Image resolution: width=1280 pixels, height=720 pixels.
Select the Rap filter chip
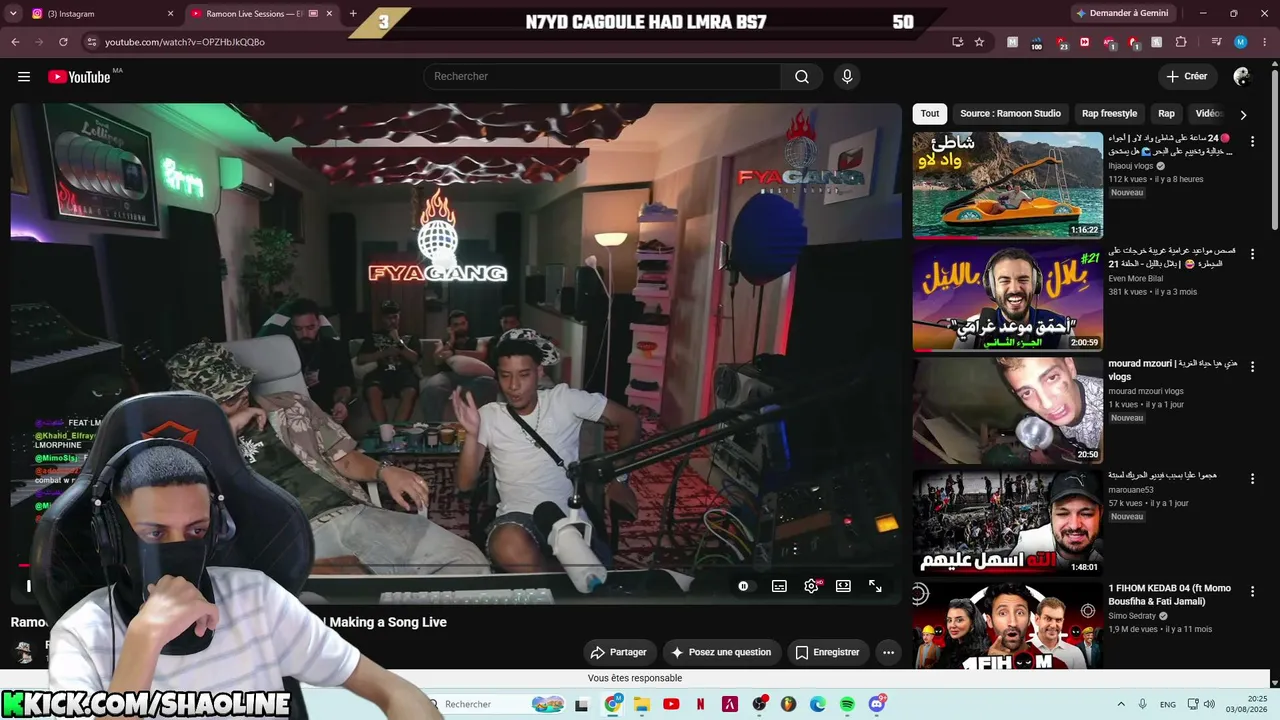1166,114
